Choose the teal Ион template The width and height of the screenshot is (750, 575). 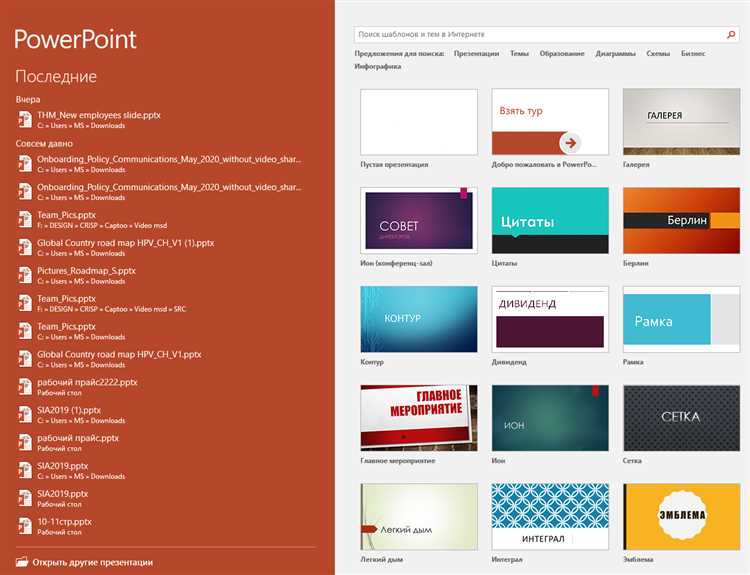550,418
